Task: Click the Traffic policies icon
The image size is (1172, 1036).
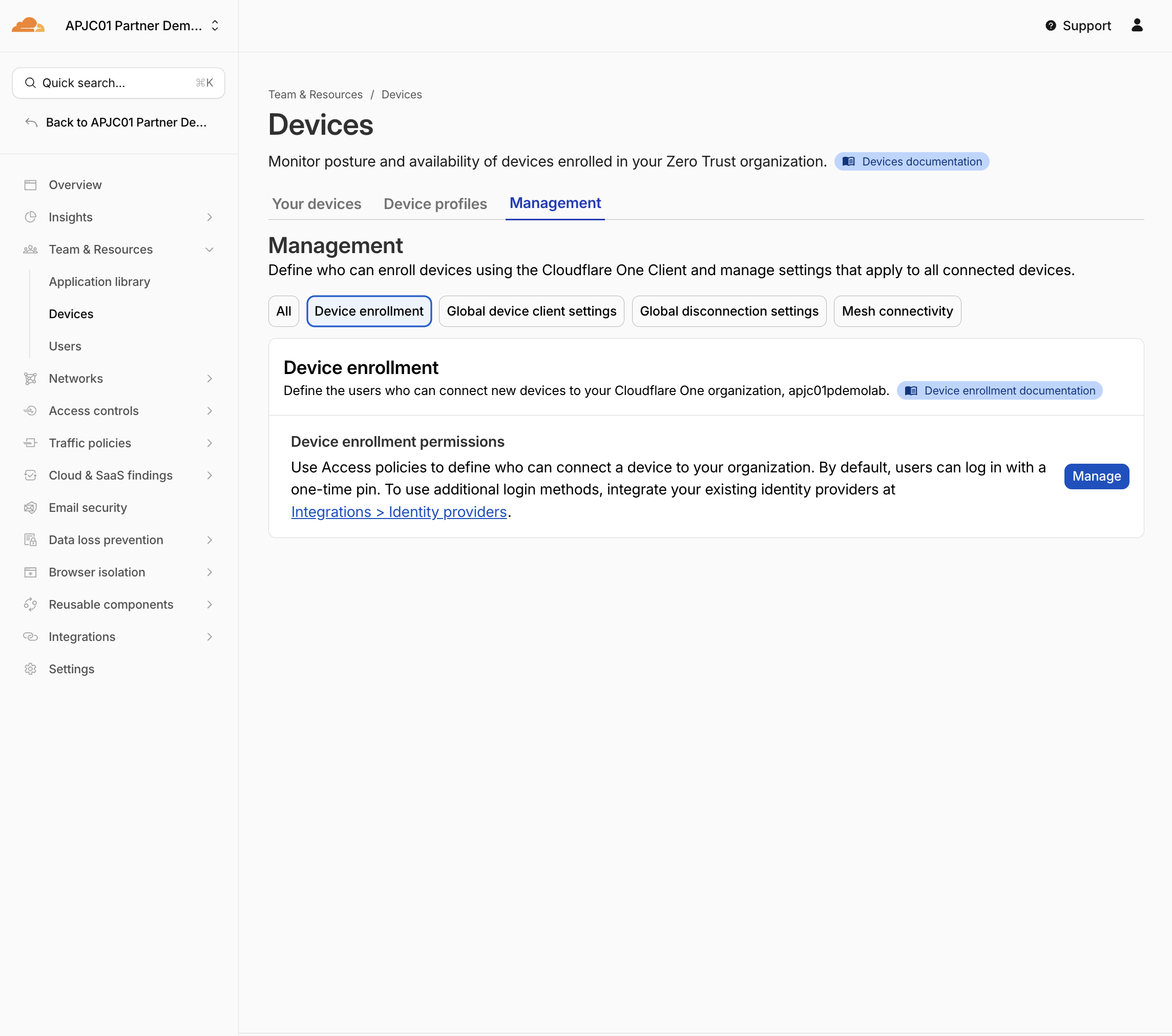Action: pyautogui.click(x=30, y=443)
